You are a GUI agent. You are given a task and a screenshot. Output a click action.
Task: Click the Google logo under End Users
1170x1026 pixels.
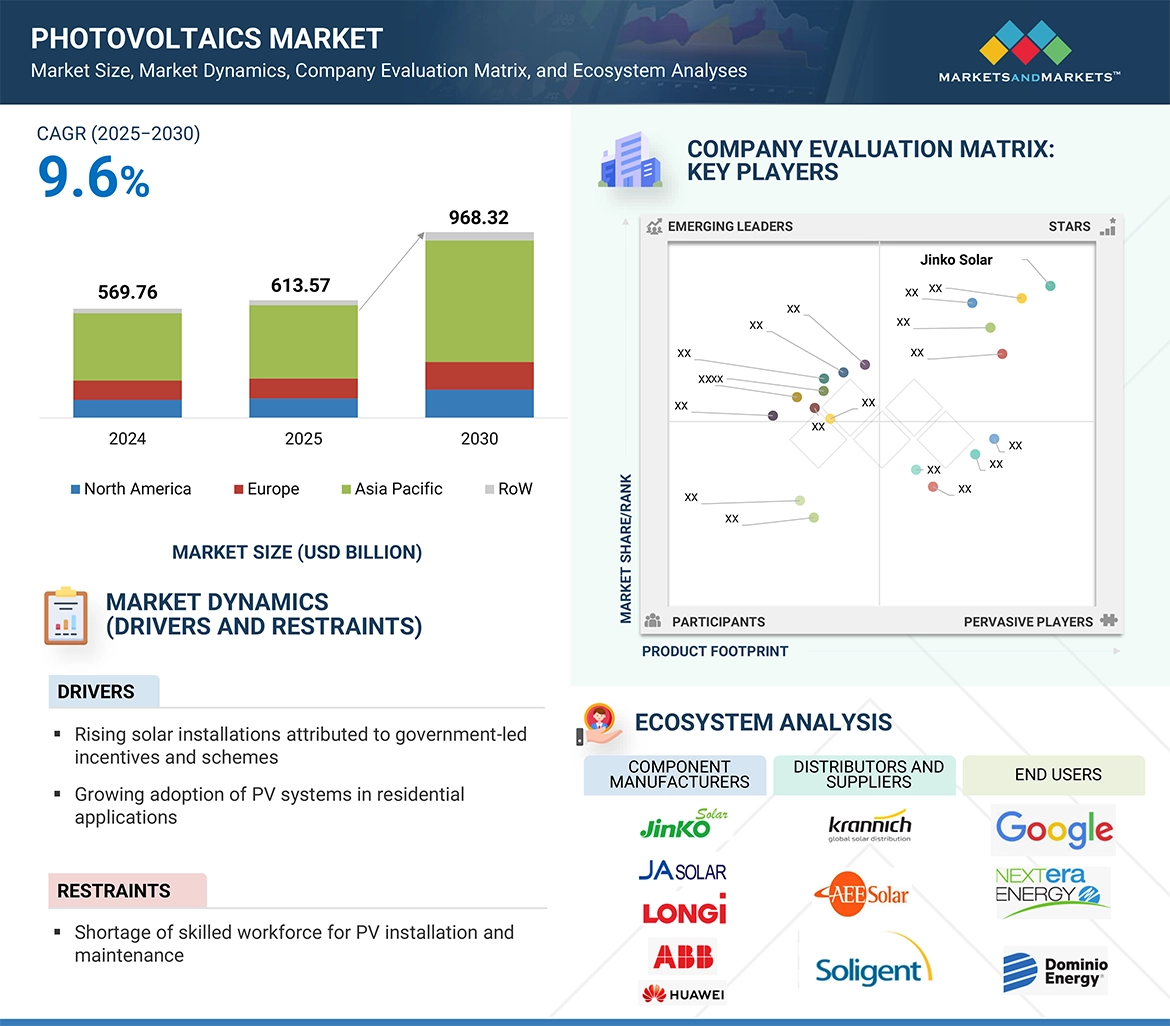tap(1054, 829)
